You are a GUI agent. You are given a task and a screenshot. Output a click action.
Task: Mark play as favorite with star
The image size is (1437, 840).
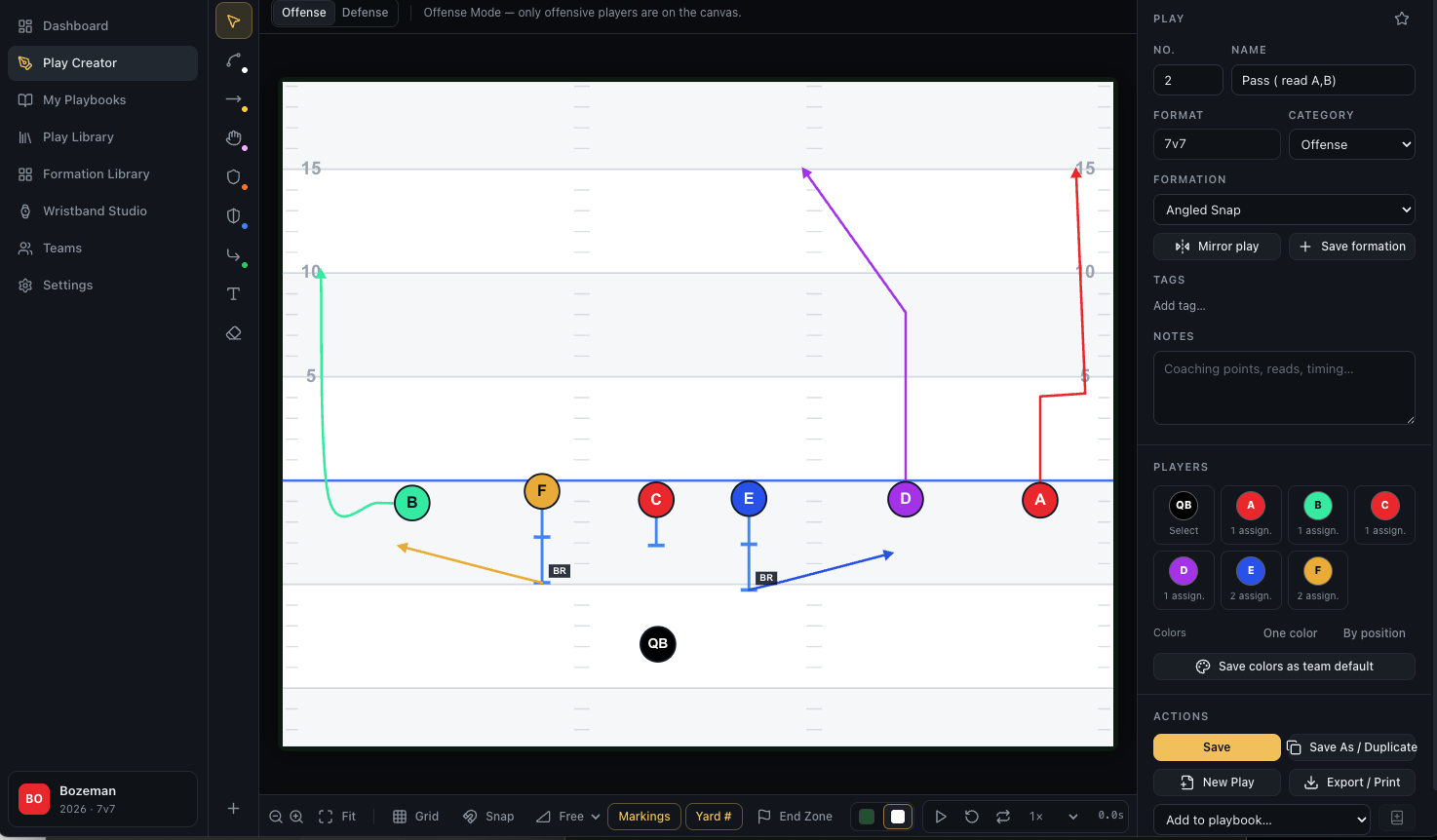coord(1402,19)
